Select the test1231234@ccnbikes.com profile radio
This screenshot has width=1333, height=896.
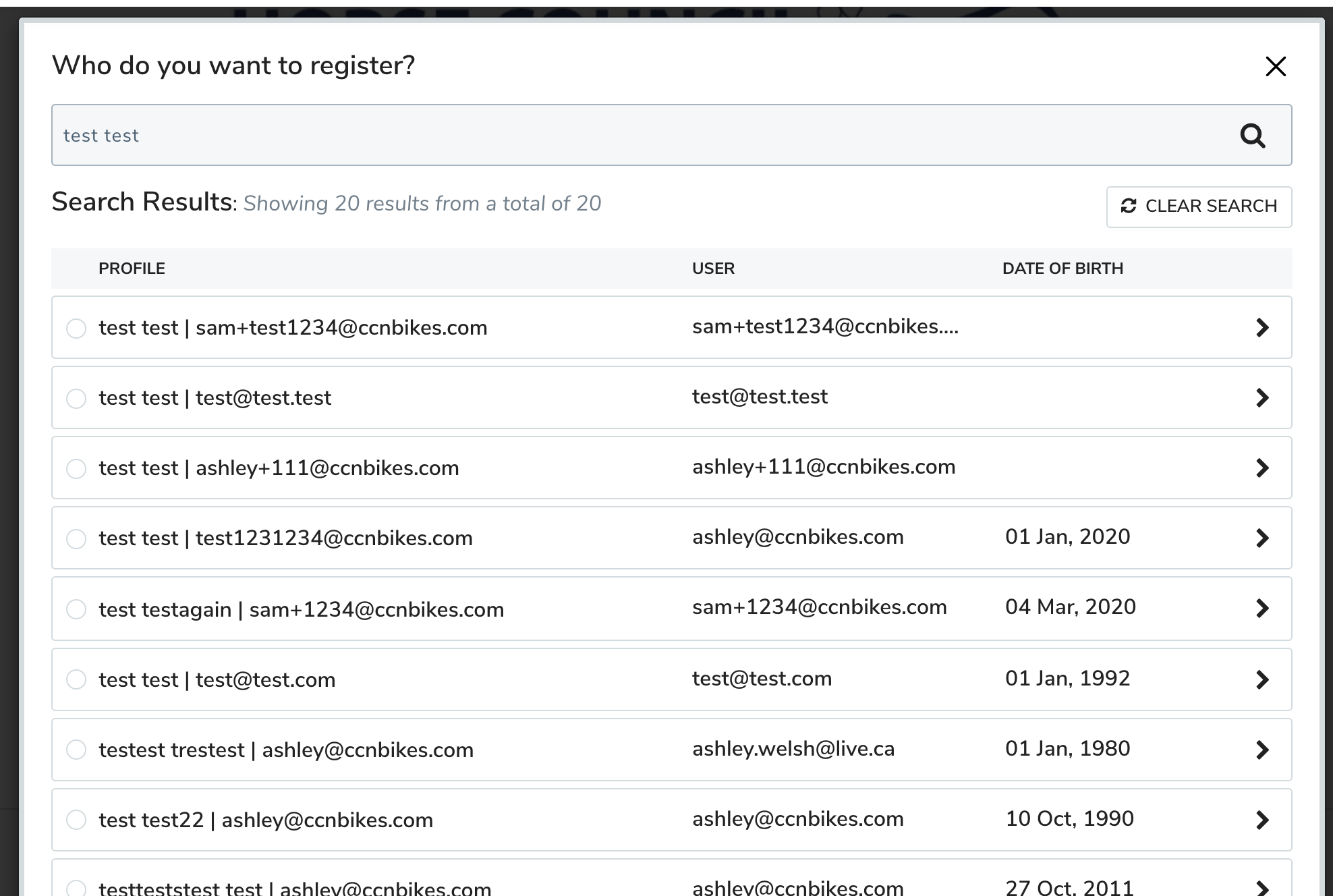tap(76, 539)
